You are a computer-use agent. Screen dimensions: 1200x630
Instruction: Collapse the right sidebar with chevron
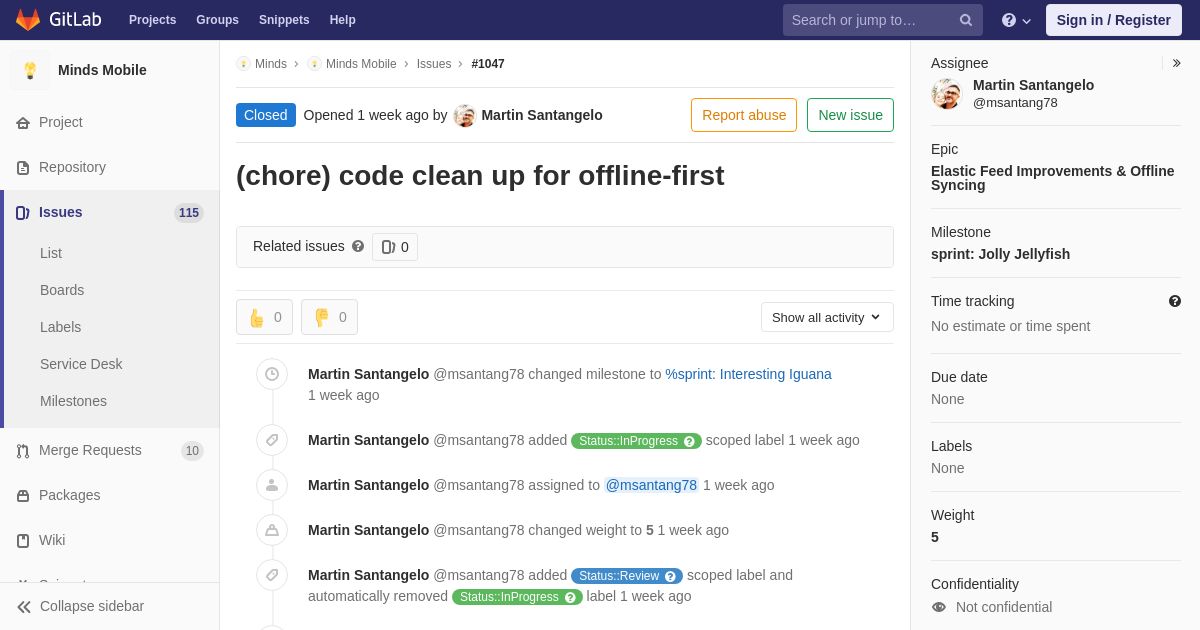coord(1176,63)
